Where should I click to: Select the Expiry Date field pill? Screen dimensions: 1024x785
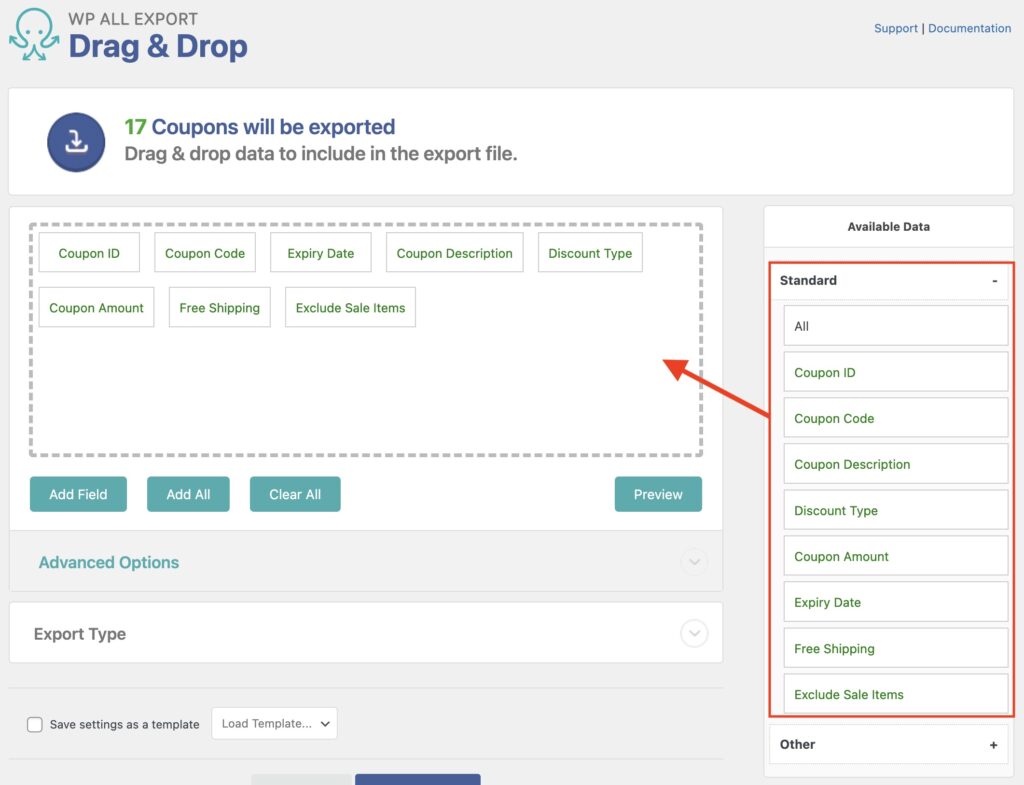(x=320, y=253)
